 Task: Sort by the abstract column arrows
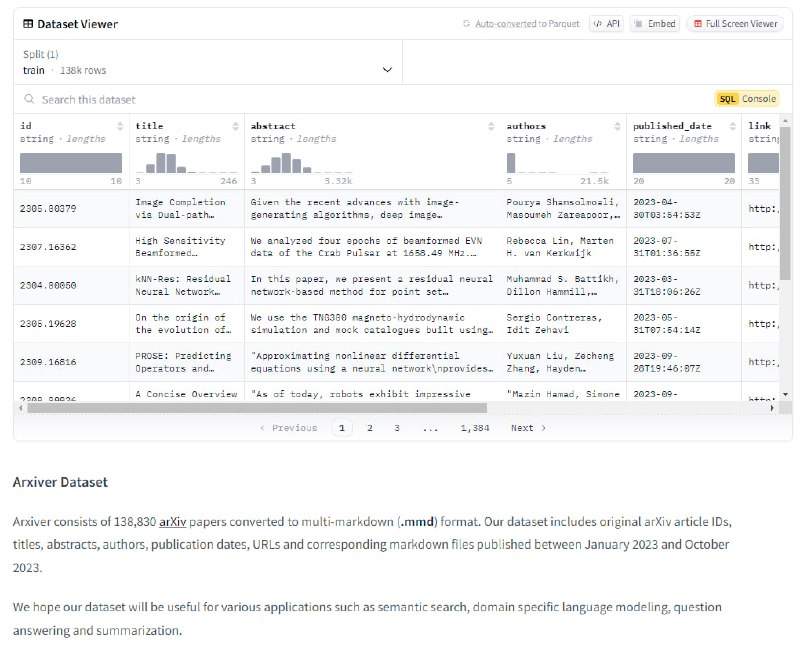click(x=491, y=126)
